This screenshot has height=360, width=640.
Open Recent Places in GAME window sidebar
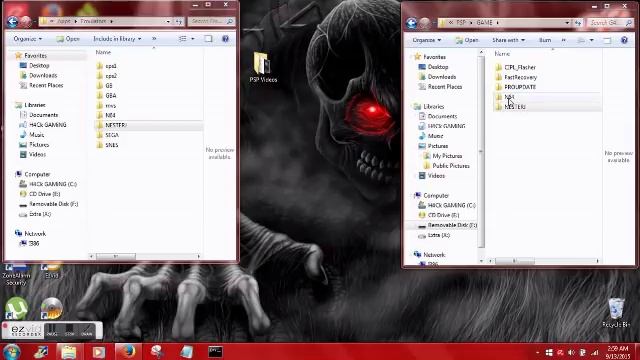pyautogui.click(x=444, y=87)
